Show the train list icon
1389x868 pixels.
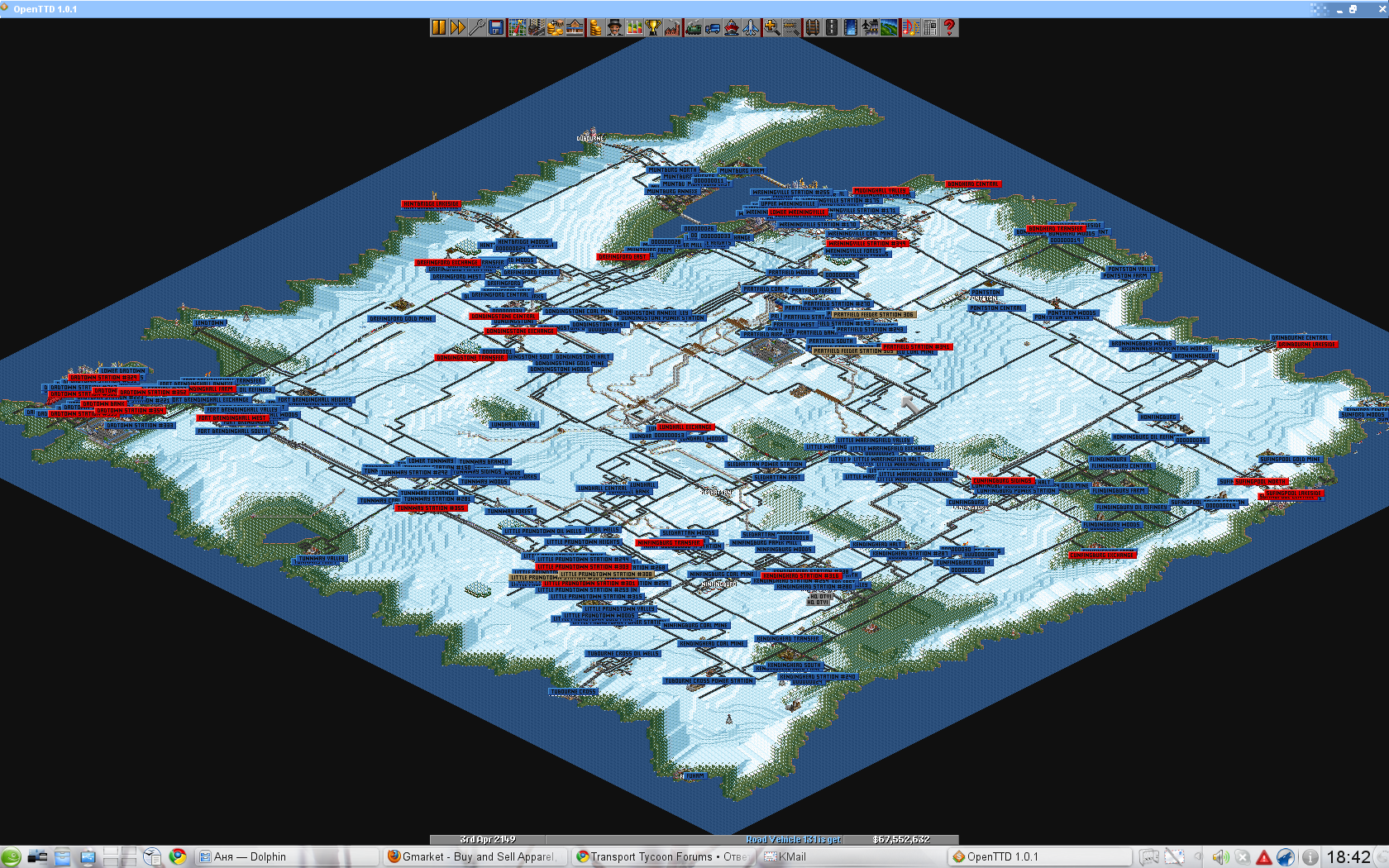693,27
